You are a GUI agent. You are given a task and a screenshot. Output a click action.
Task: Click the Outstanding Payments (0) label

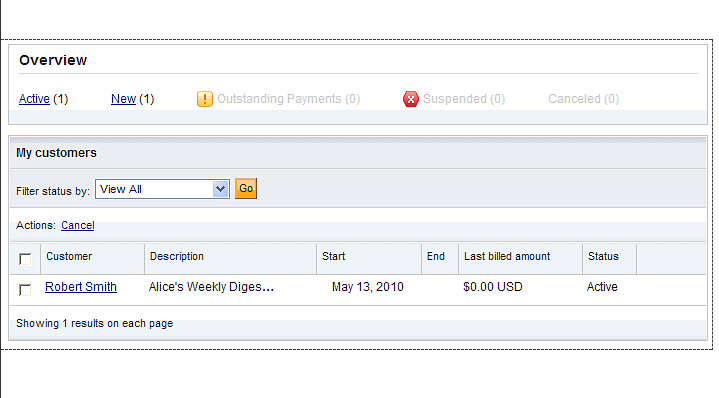pyautogui.click(x=288, y=99)
